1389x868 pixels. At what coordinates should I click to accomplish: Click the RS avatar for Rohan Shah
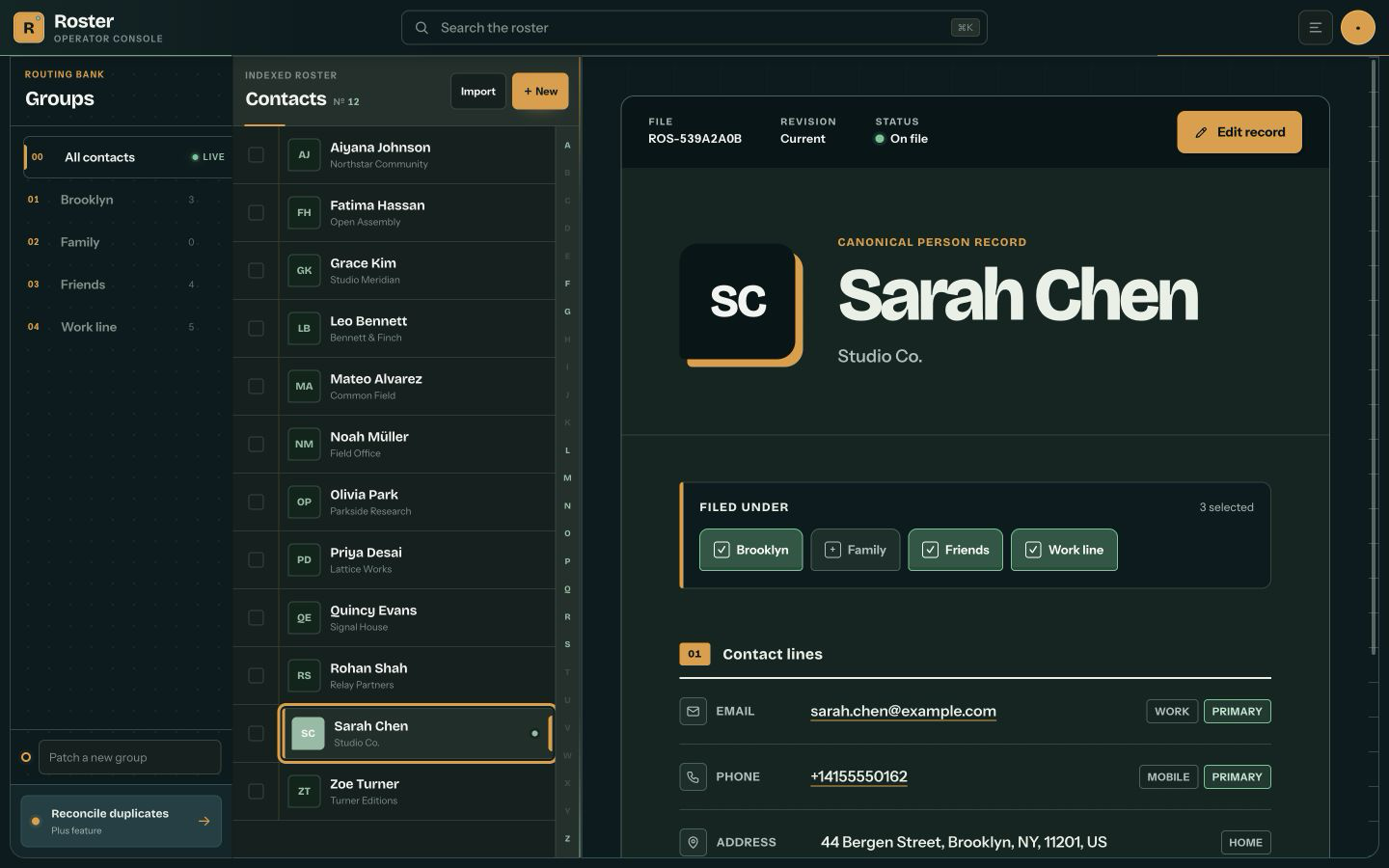[x=304, y=676]
